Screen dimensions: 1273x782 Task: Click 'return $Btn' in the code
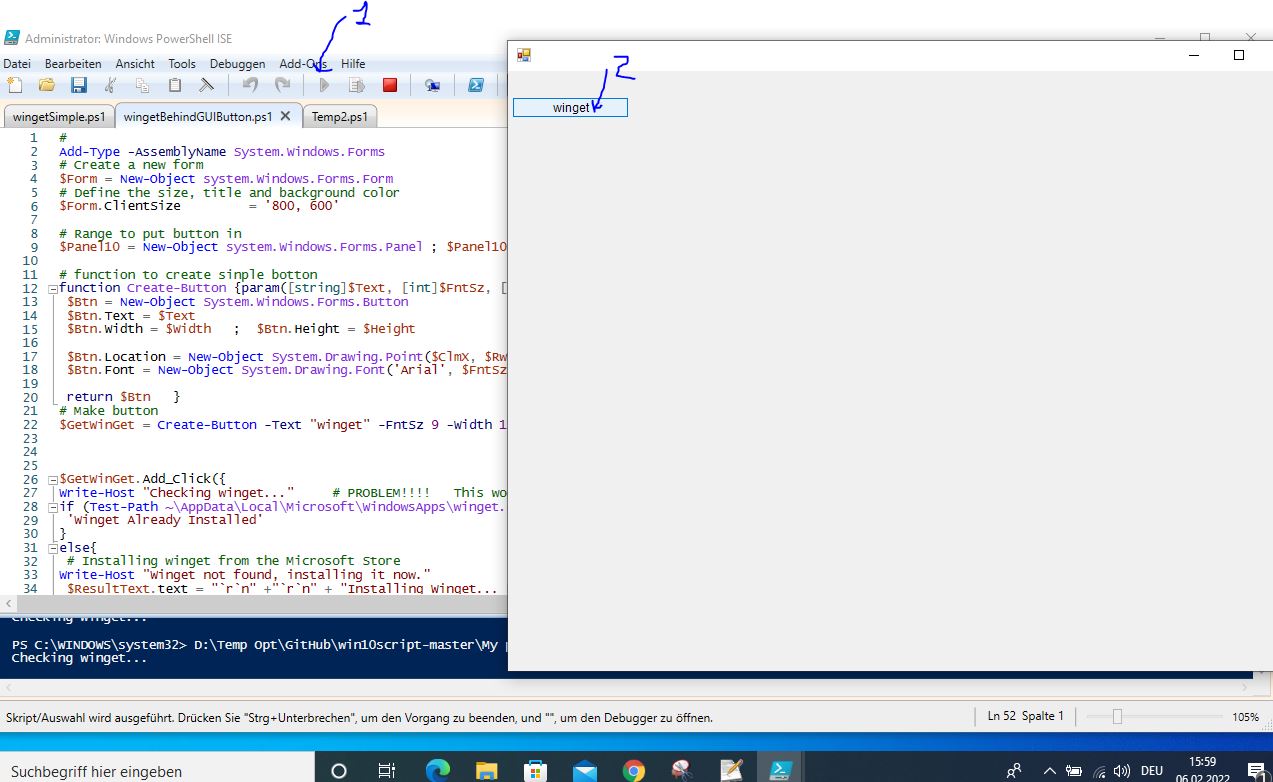108,396
